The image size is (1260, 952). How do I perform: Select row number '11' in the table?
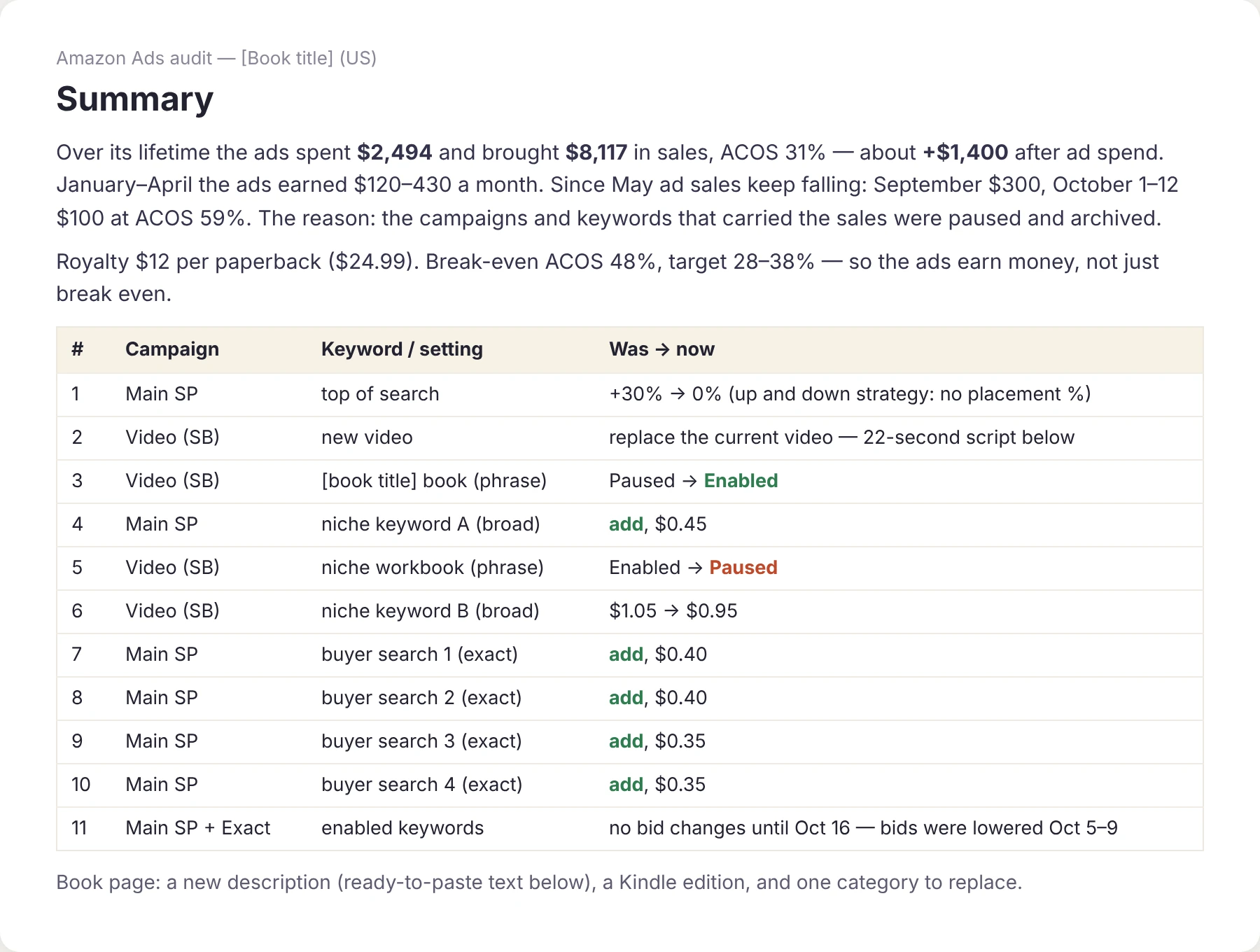79,828
